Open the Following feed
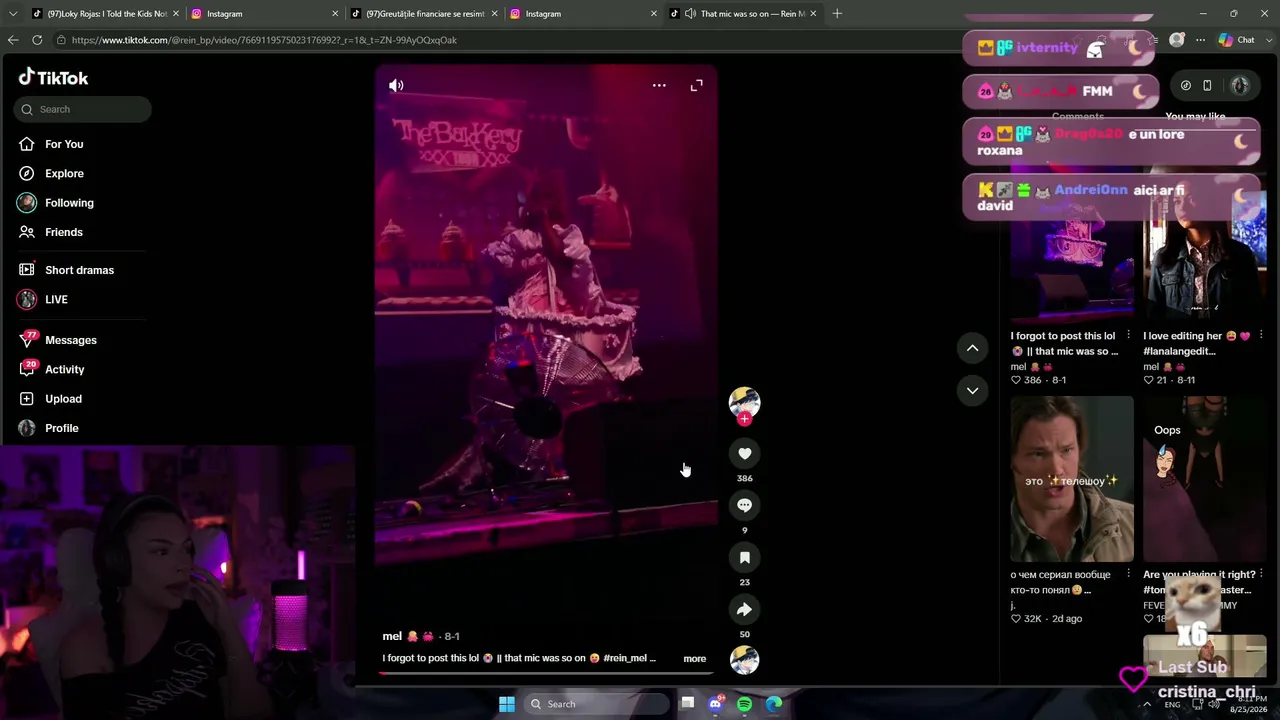Image resolution: width=1280 pixels, height=720 pixels. click(x=69, y=203)
